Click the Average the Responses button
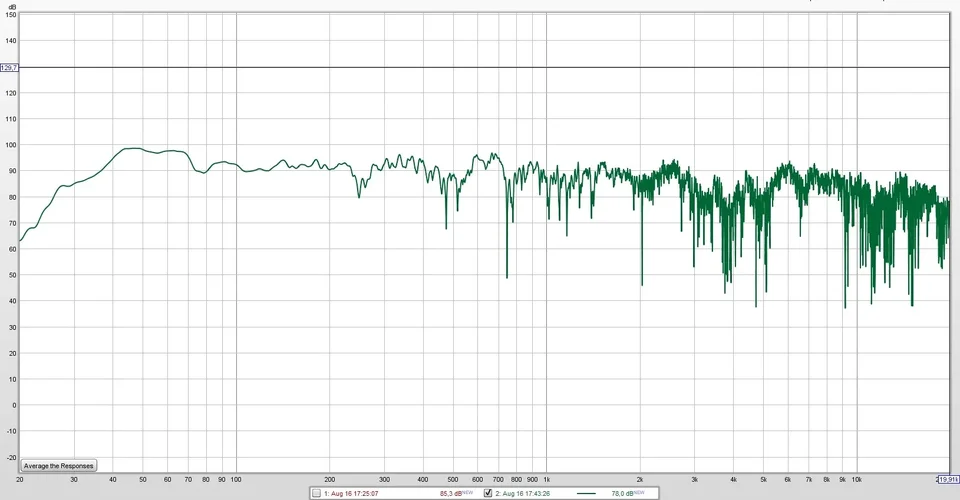 [x=59, y=466]
